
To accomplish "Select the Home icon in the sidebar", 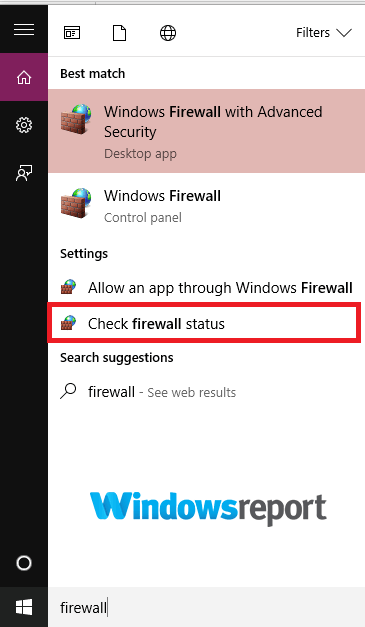I will (x=24, y=77).
